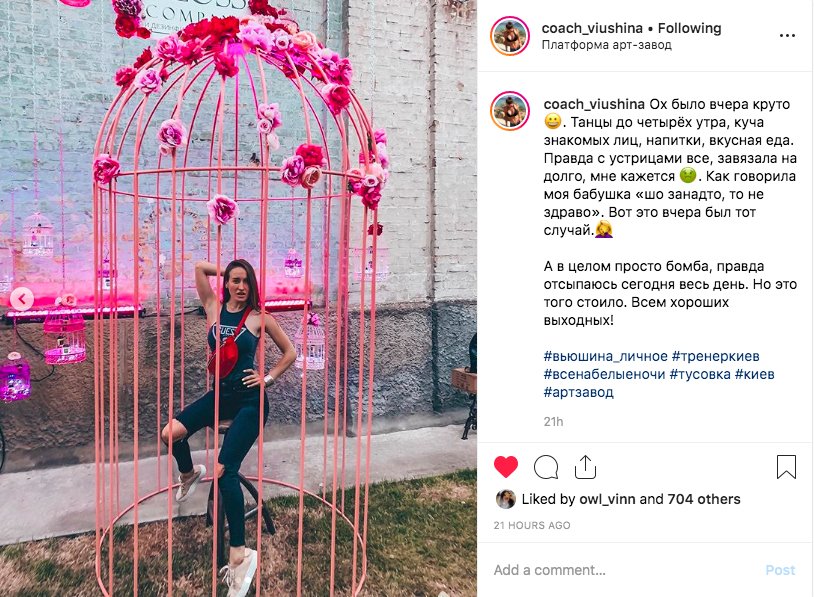
Task: Open owl_vinn's small avatar near likes
Action: [x=506, y=499]
